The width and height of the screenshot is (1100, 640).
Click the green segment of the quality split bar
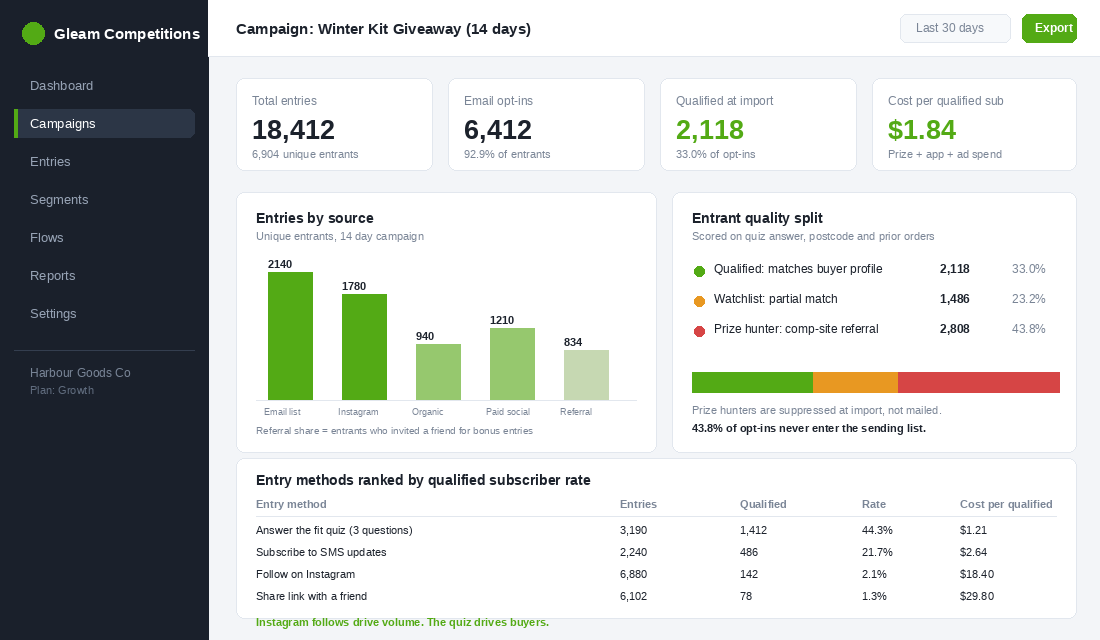point(752,382)
